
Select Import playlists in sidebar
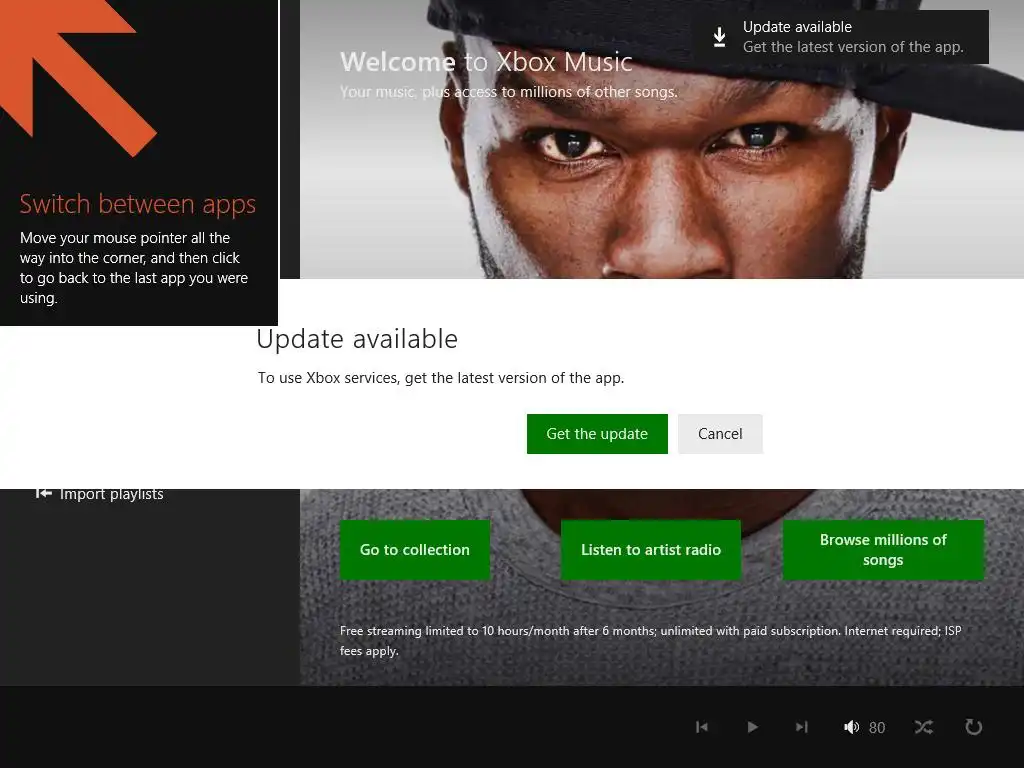pyautogui.click(x=99, y=494)
